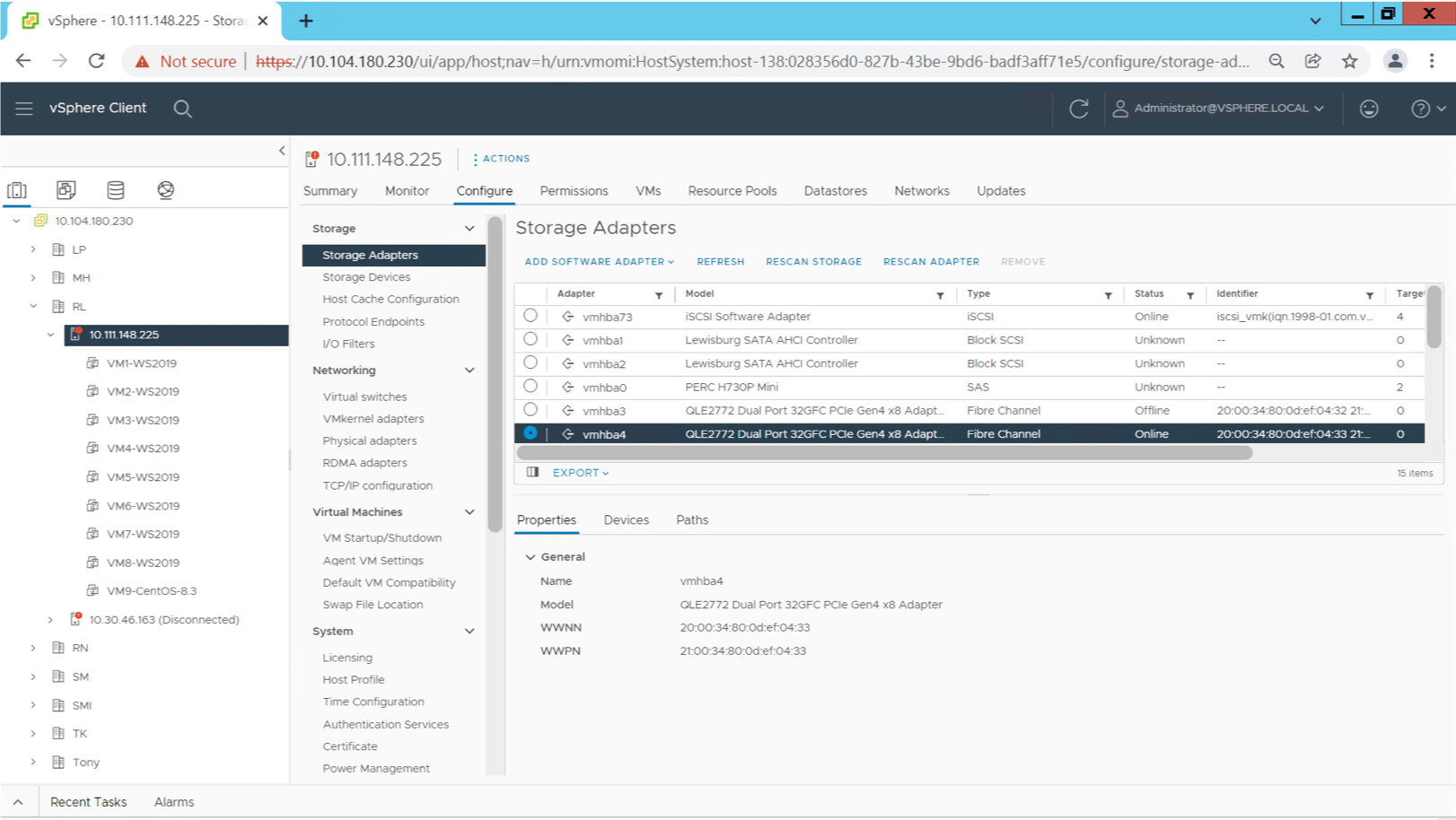The height and width of the screenshot is (820, 1456).
Task: Open Host Cache Configuration settings
Action: (x=390, y=300)
